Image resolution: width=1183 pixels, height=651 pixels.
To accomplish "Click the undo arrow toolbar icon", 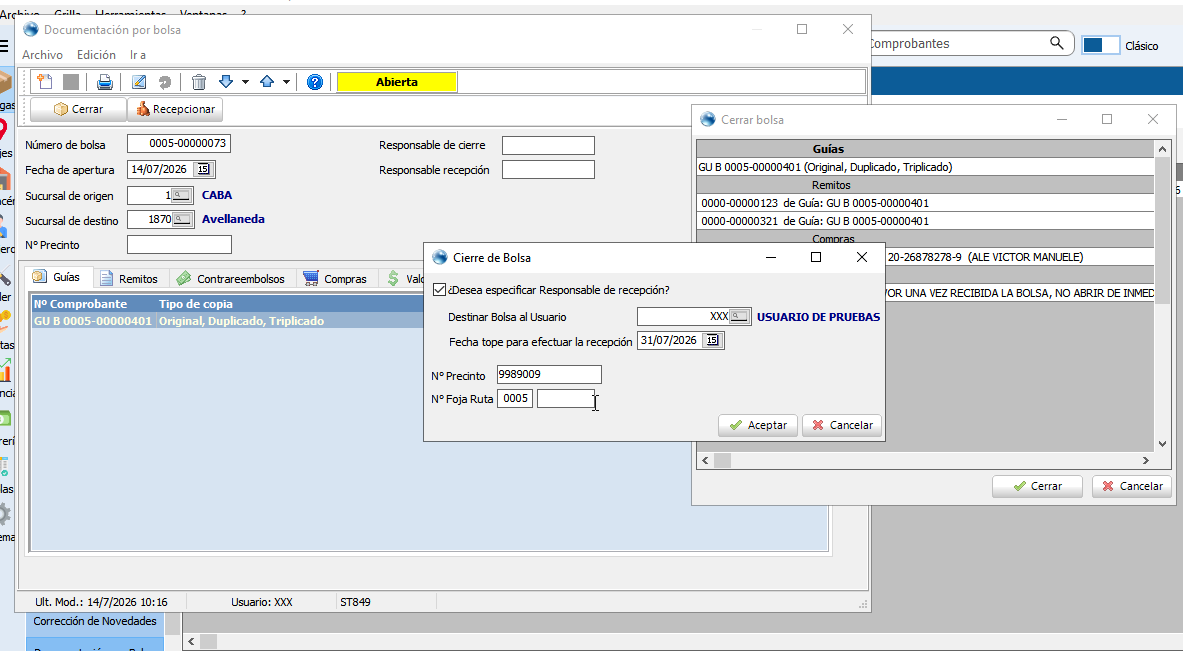I will pyautogui.click(x=164, y=81).
